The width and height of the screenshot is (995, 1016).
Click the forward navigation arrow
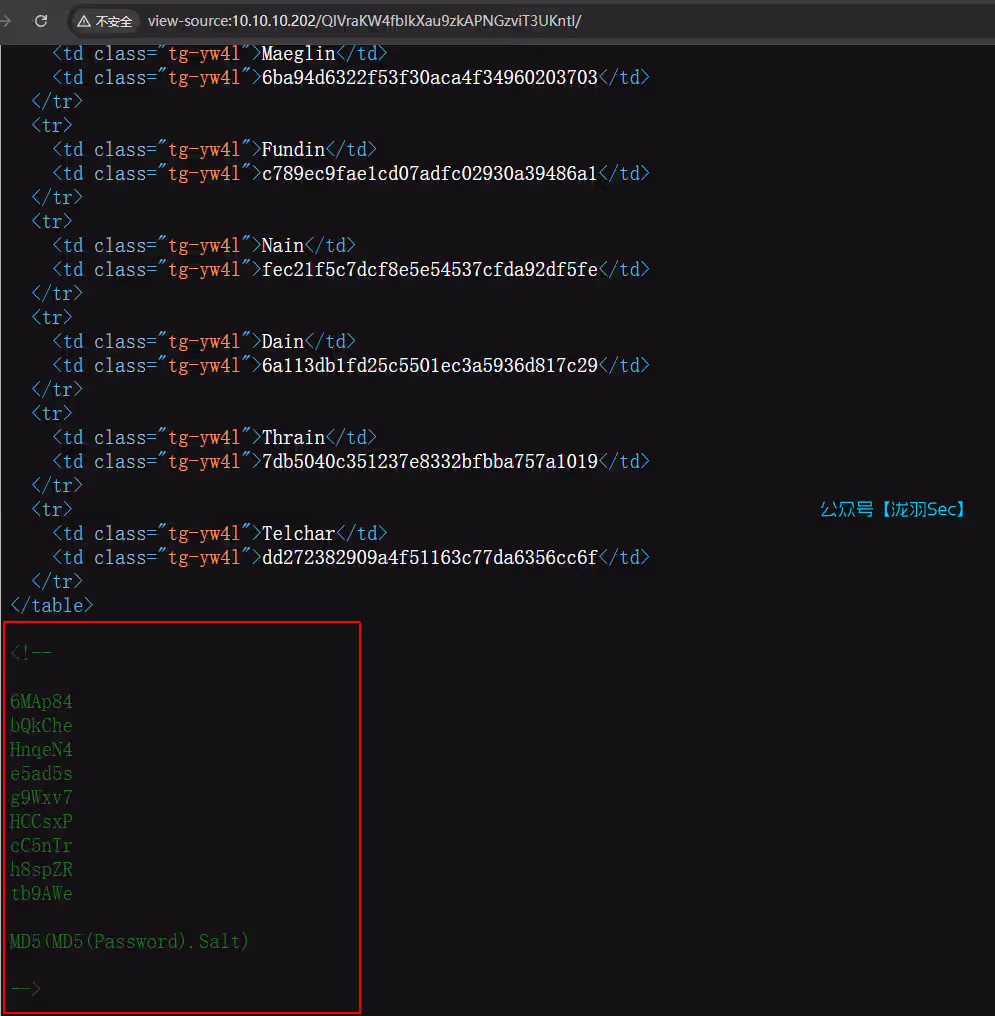coord(6,21)
